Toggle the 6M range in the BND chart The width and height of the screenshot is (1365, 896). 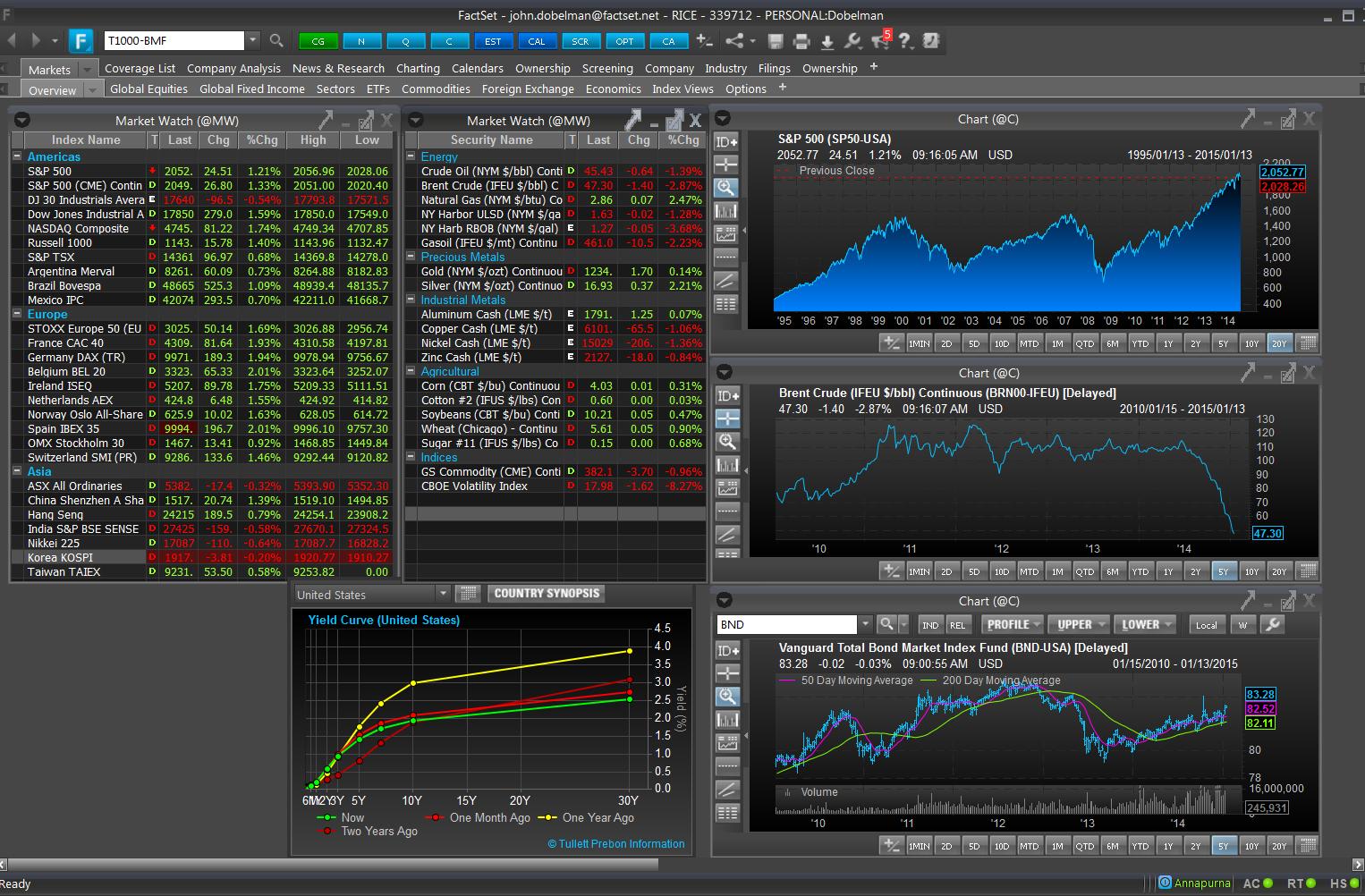pos(1112,846)
